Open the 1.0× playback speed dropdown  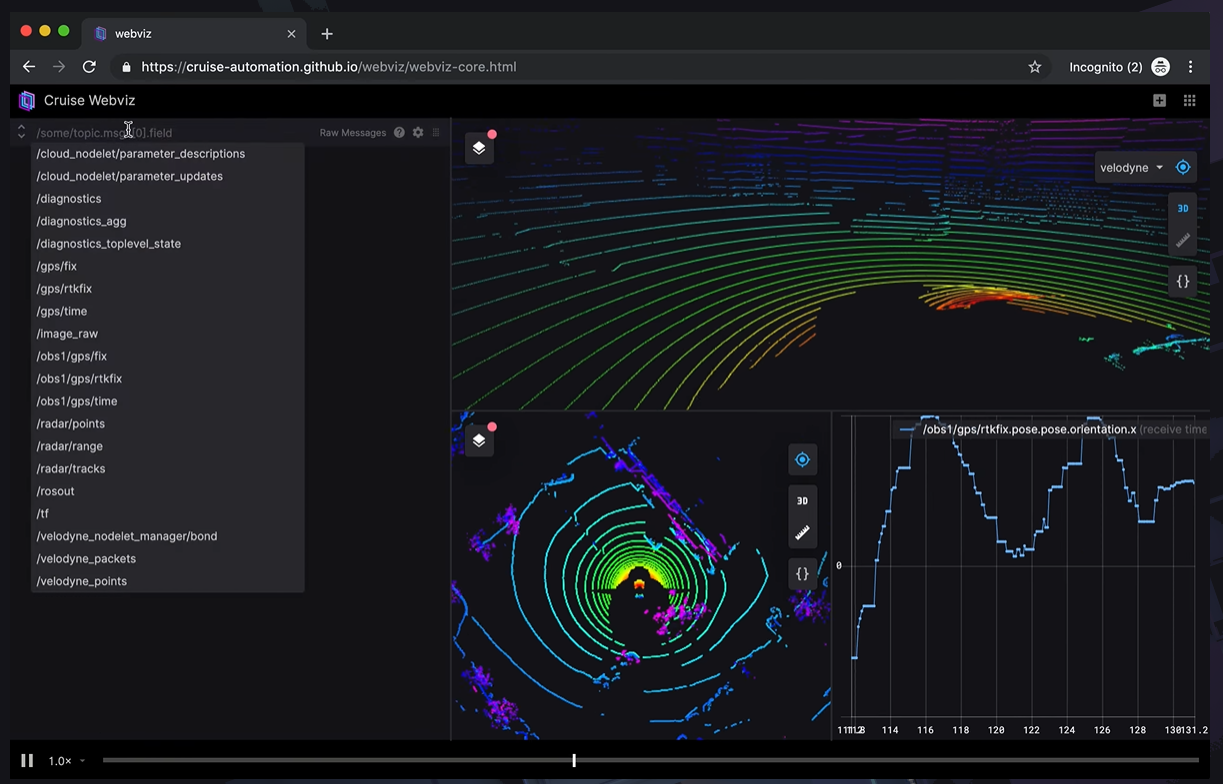(67, 761)
